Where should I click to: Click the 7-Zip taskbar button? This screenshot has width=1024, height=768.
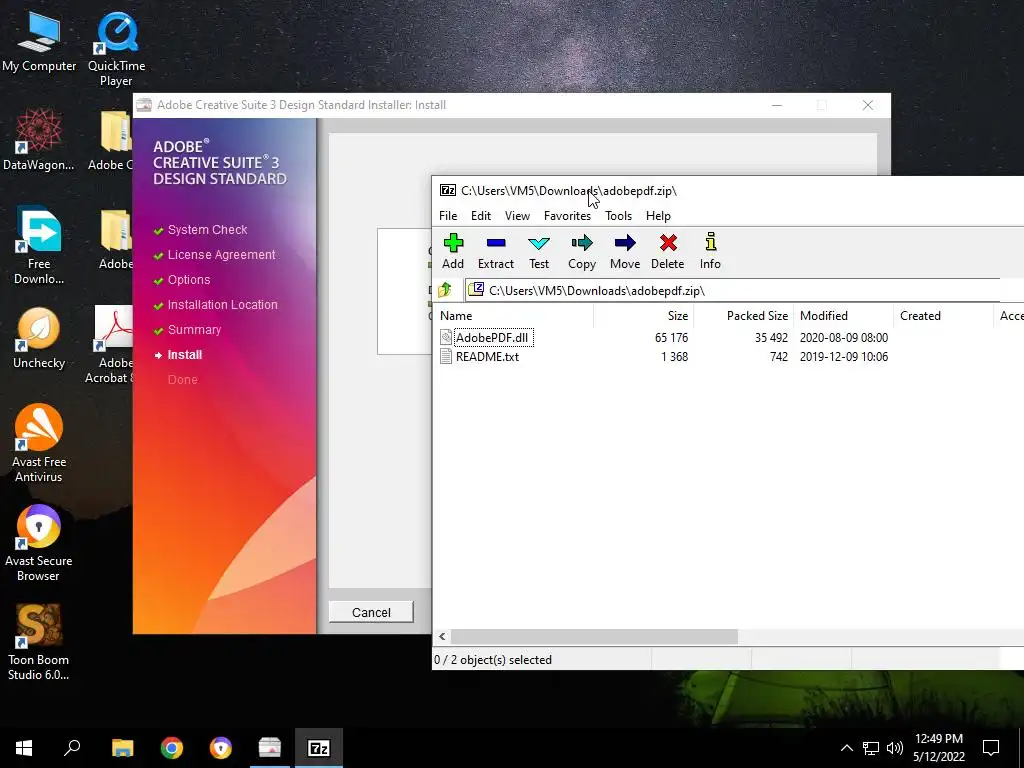(319, 748)
